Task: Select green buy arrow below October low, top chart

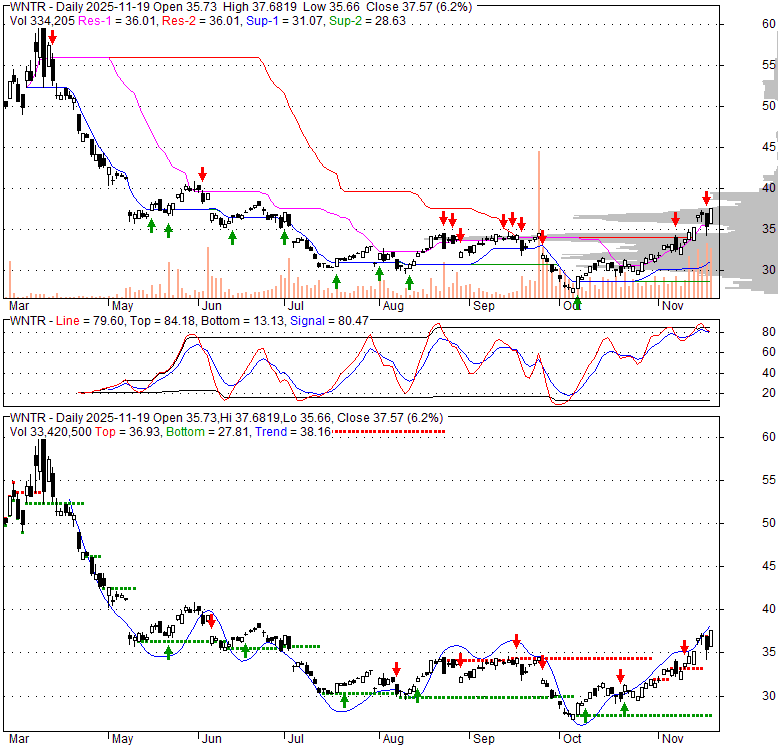Action: pos(577,302)
